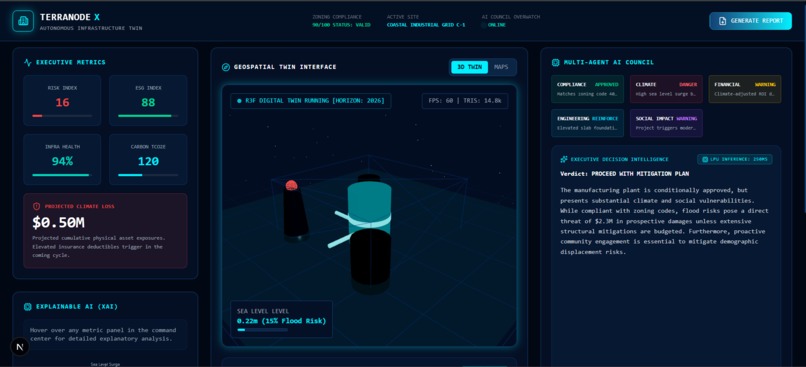This screenshot has width=806, height=367.
Task: Click the LPU Inference: 250MS badge
Action: click(x=735, y=159)
